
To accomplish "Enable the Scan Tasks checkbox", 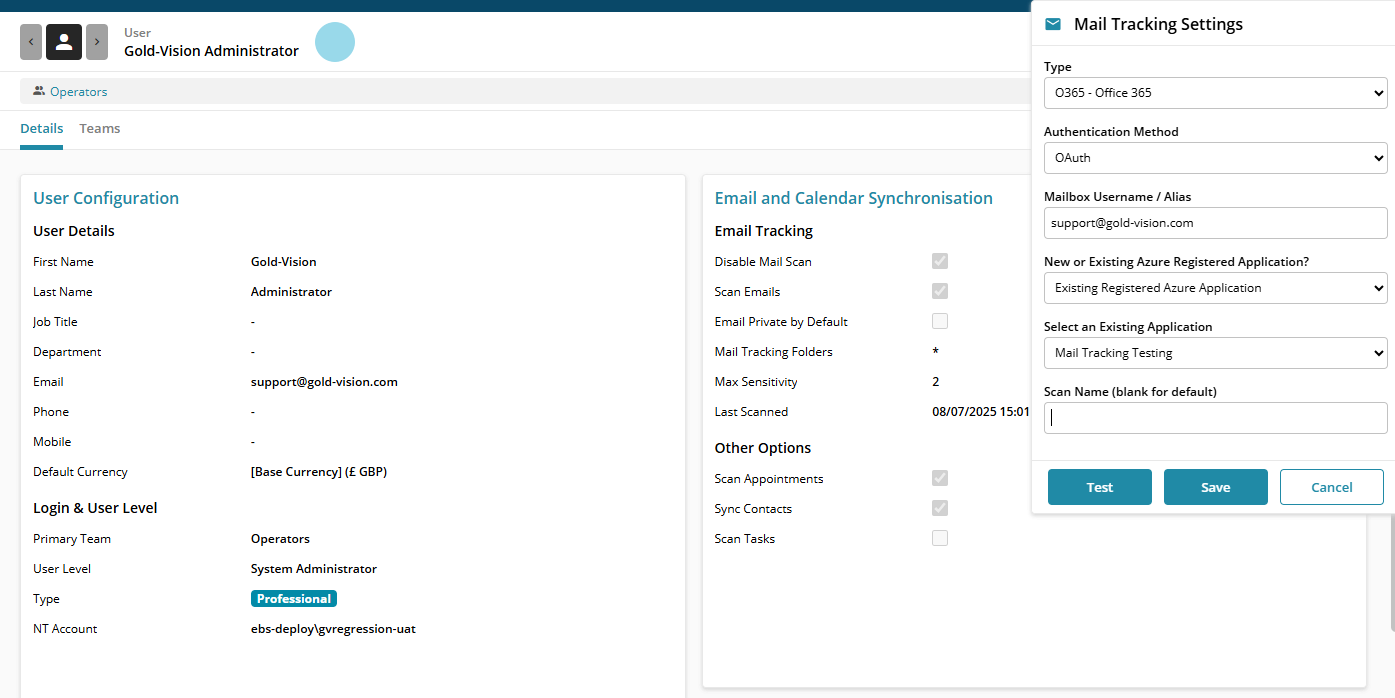I will (x=940, y=538).
